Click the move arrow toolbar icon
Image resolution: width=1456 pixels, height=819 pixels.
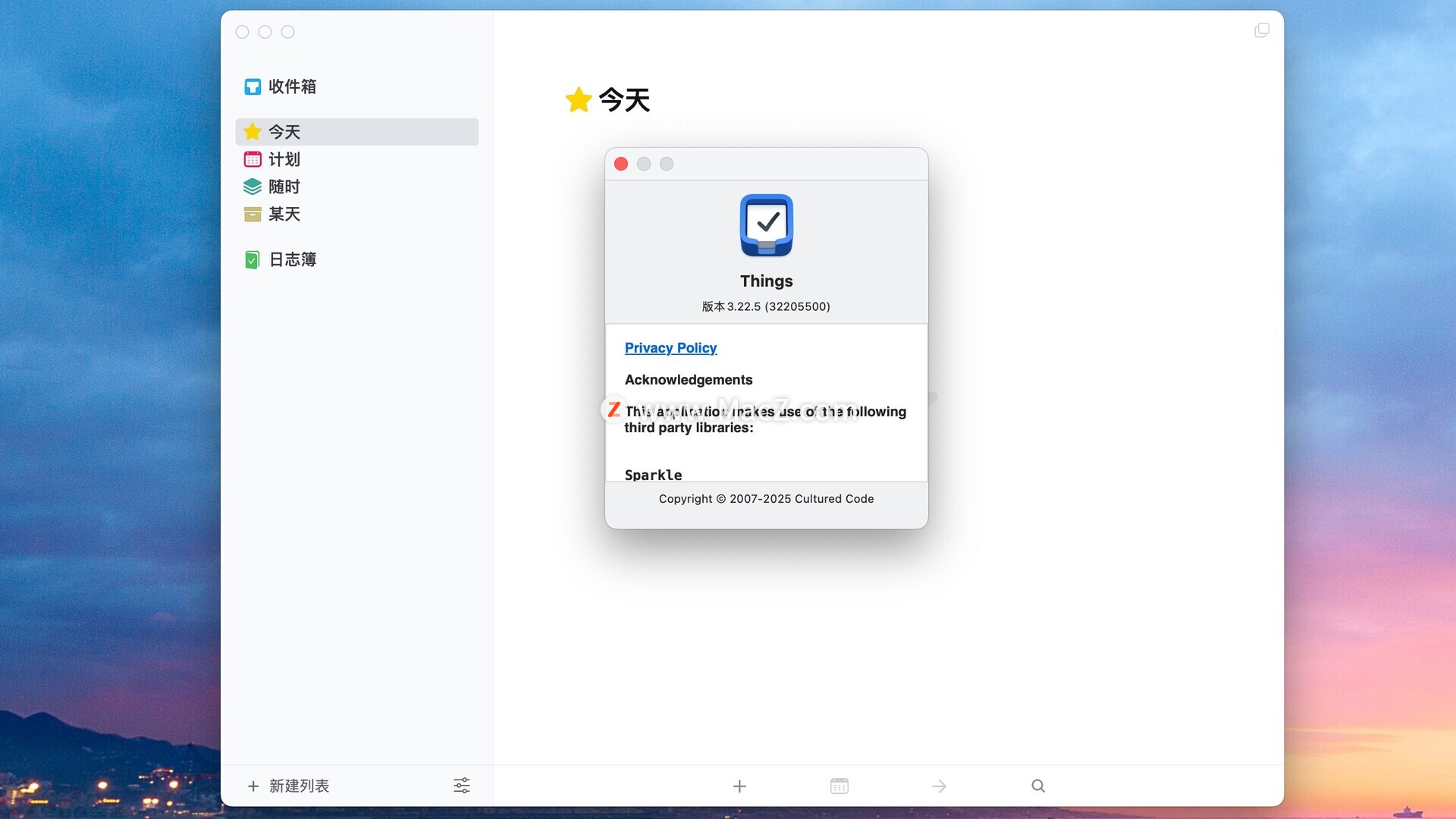click(x=939, y=786)
